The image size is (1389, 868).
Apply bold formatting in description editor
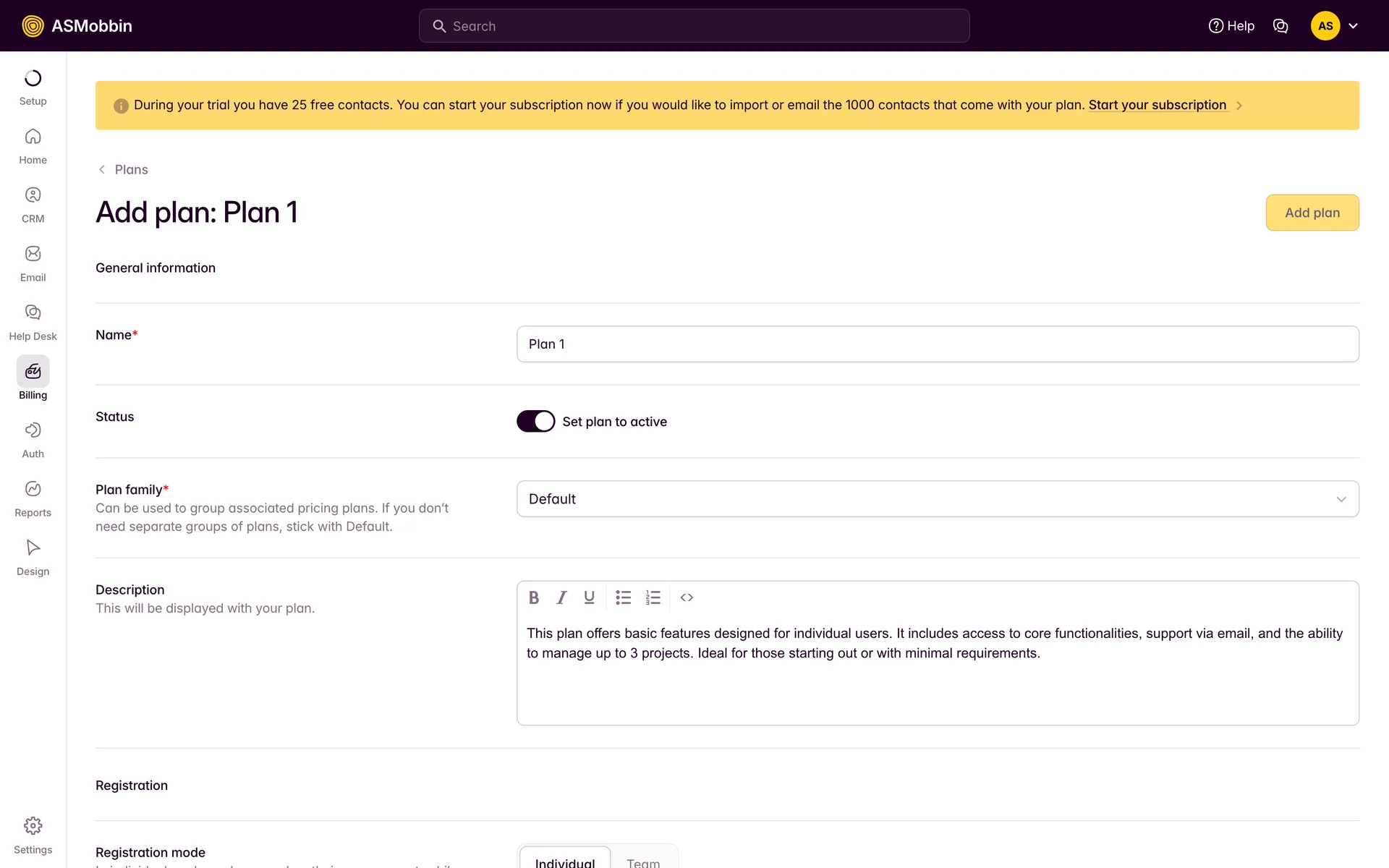[x=534, y=597]
